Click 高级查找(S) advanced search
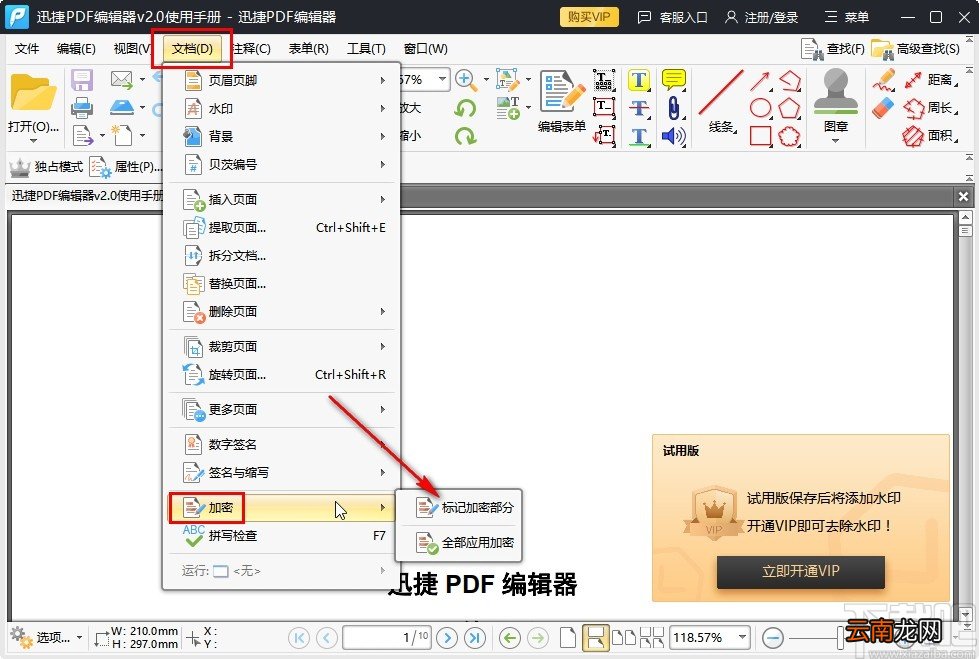Viewport: 979px width, 659px height. point(915,49)
